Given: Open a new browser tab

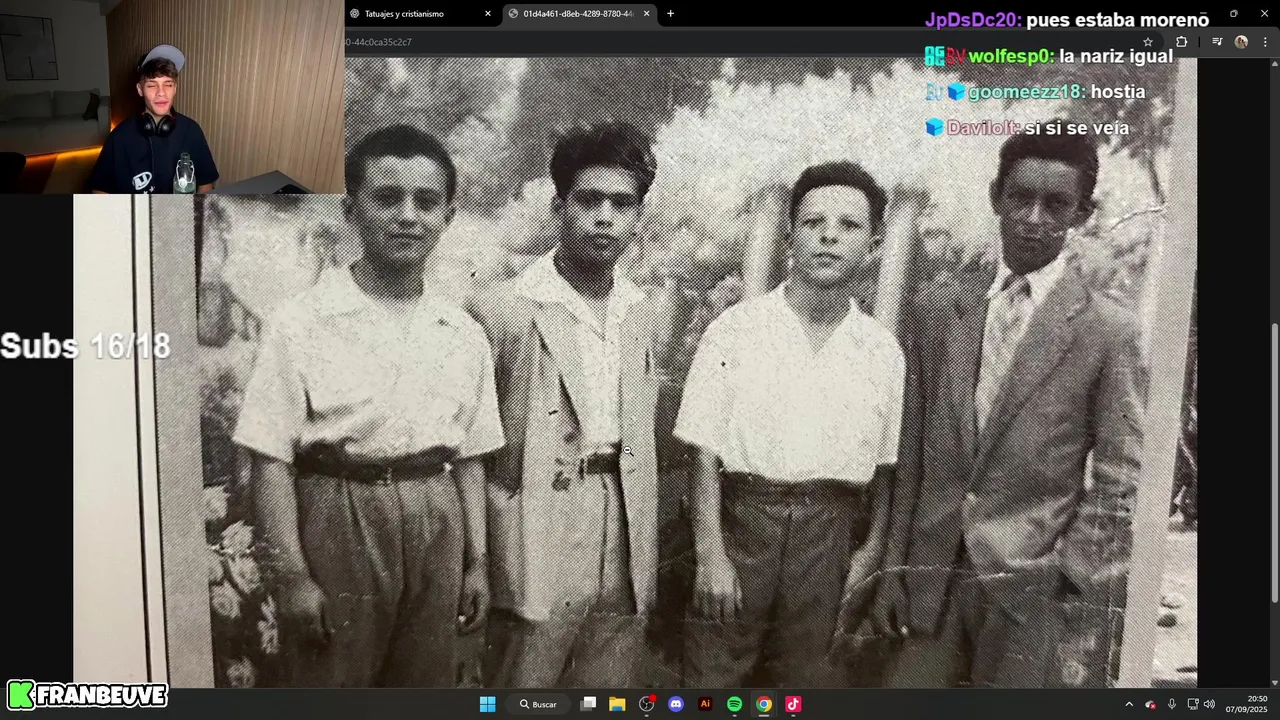Looking at the screenshot, I should point(670,14).
